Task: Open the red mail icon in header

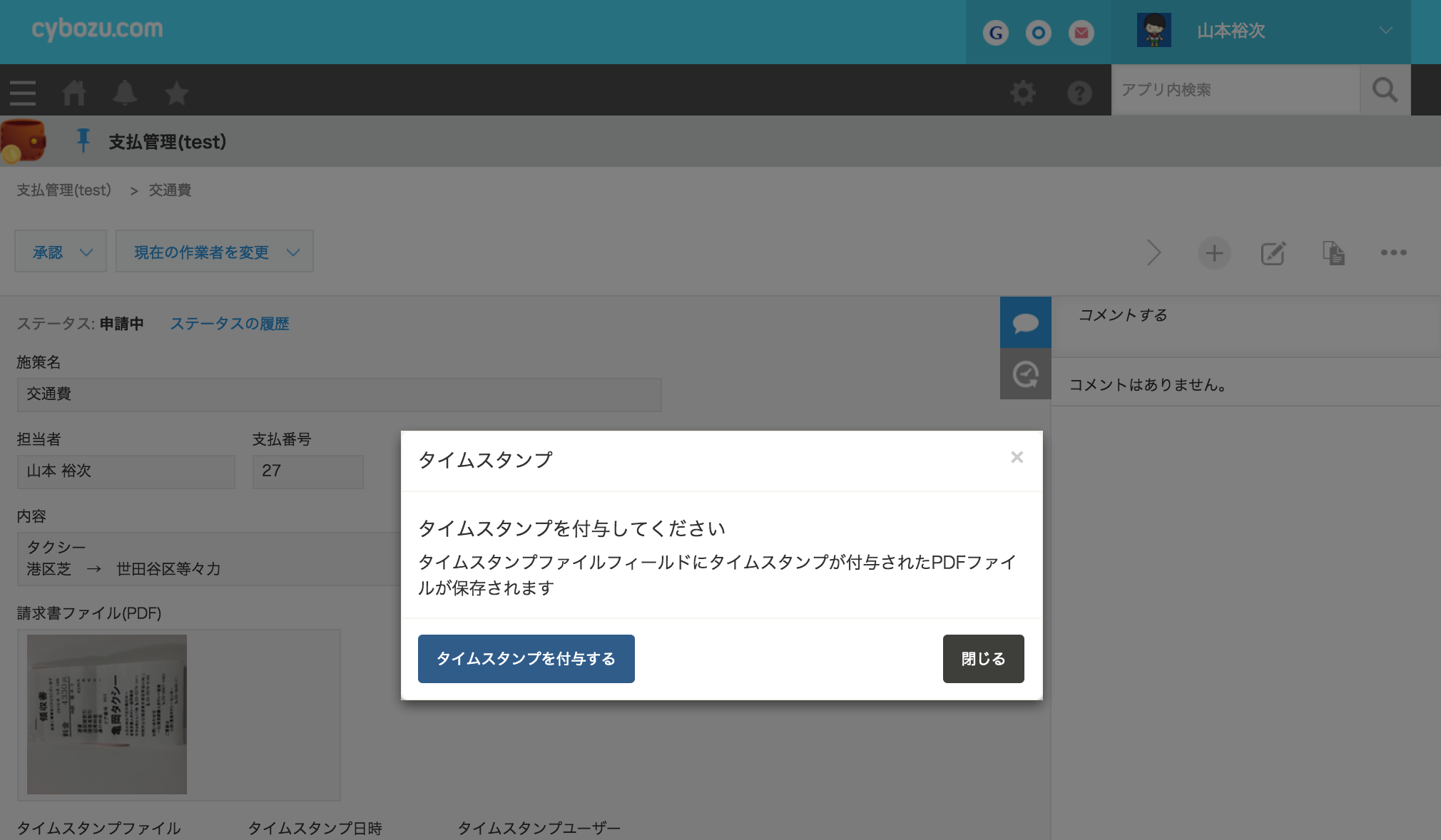Action: tap(1081, 32)
